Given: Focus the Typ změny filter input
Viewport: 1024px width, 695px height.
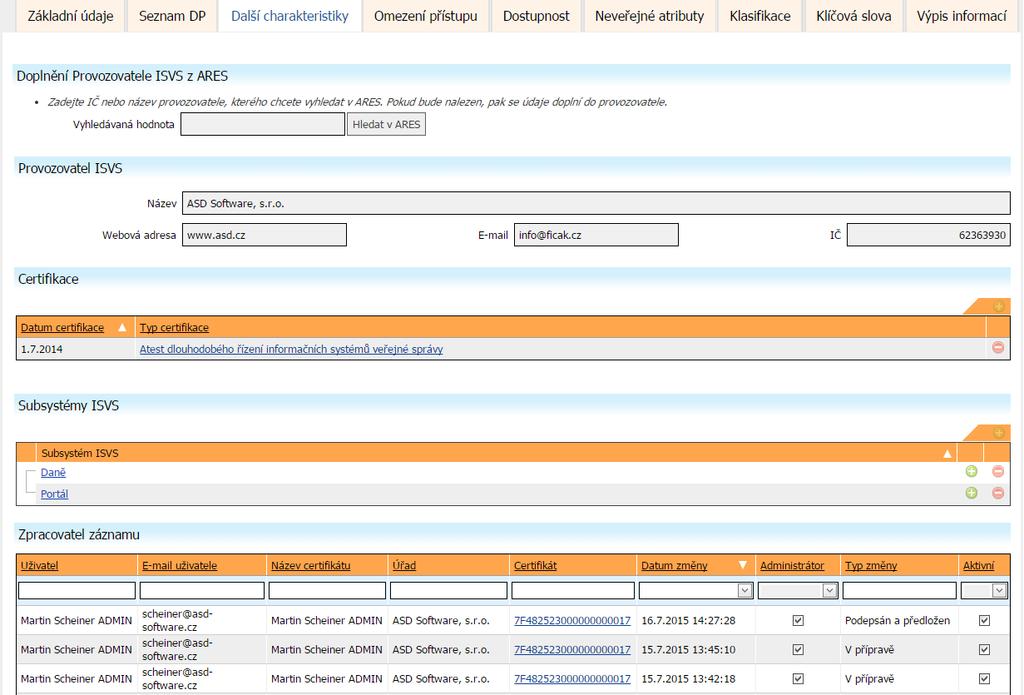Looking at the screenshot, I should [900, 590].
